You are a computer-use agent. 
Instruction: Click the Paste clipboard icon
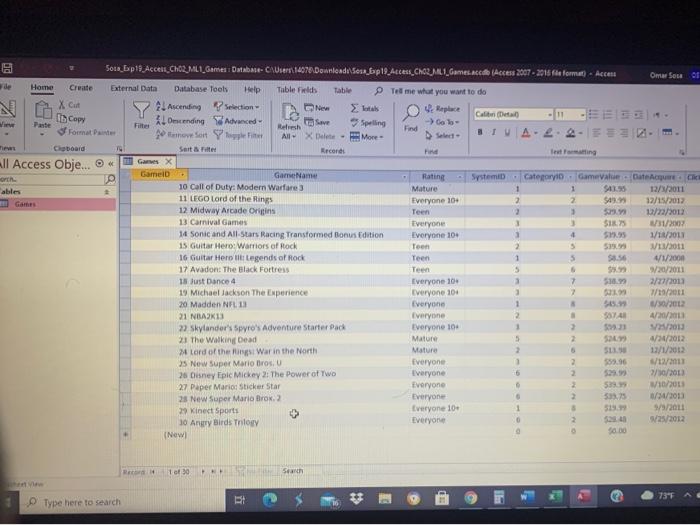(x=43, y=110)
